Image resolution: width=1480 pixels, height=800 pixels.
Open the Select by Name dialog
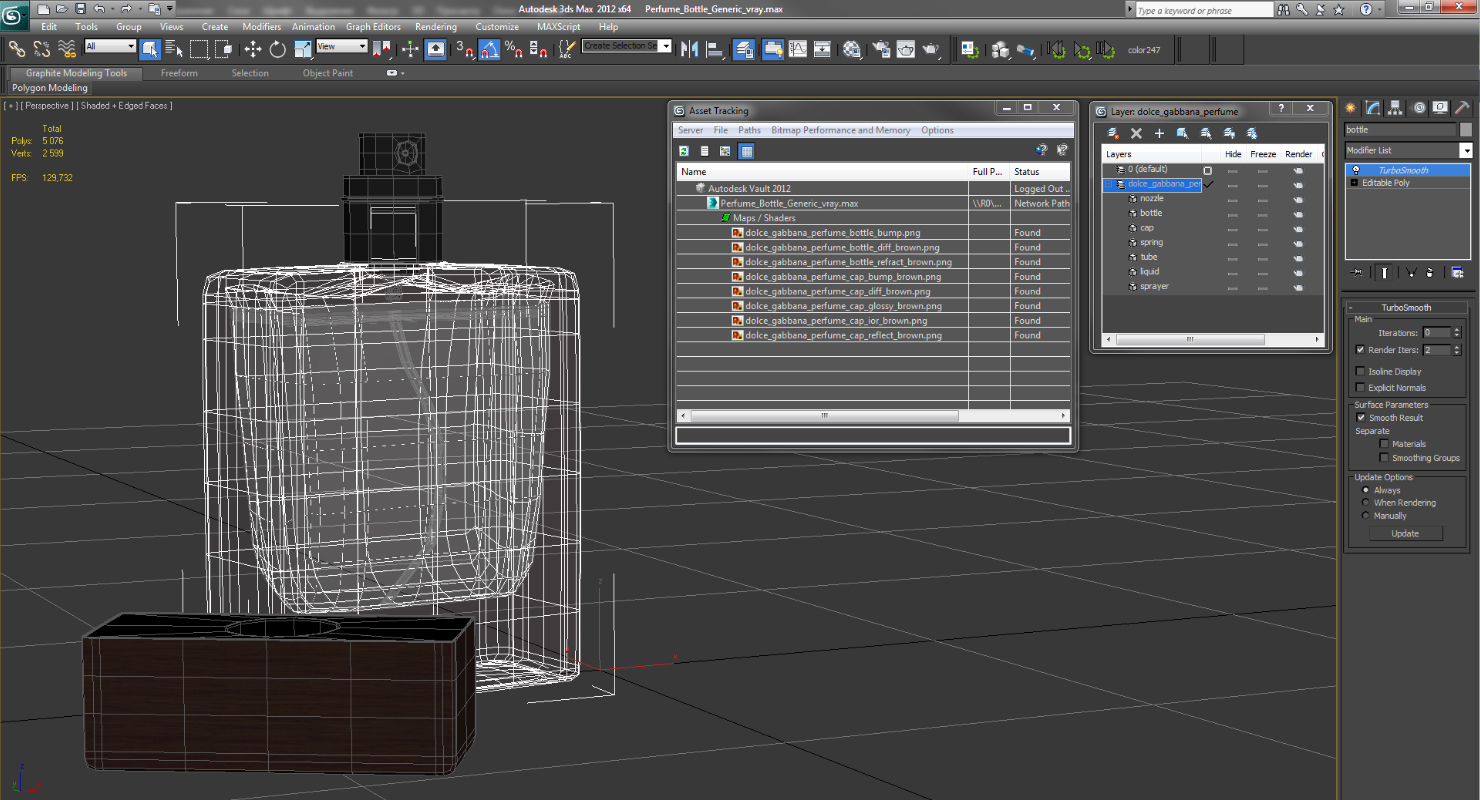pyautogui.click(x=174, y=48)
